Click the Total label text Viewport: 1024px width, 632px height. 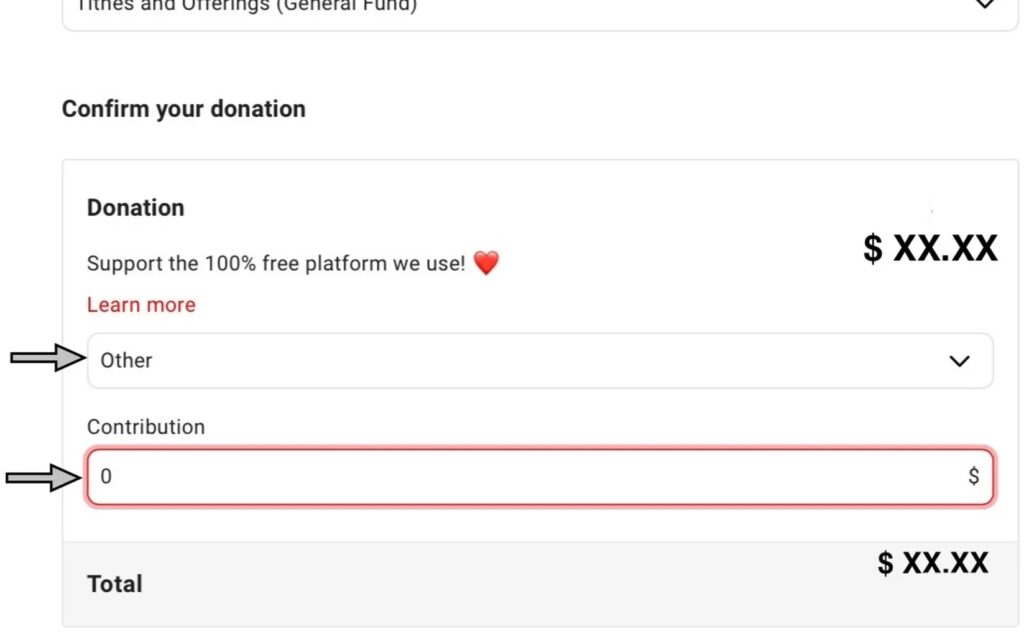tap(115, 584)
